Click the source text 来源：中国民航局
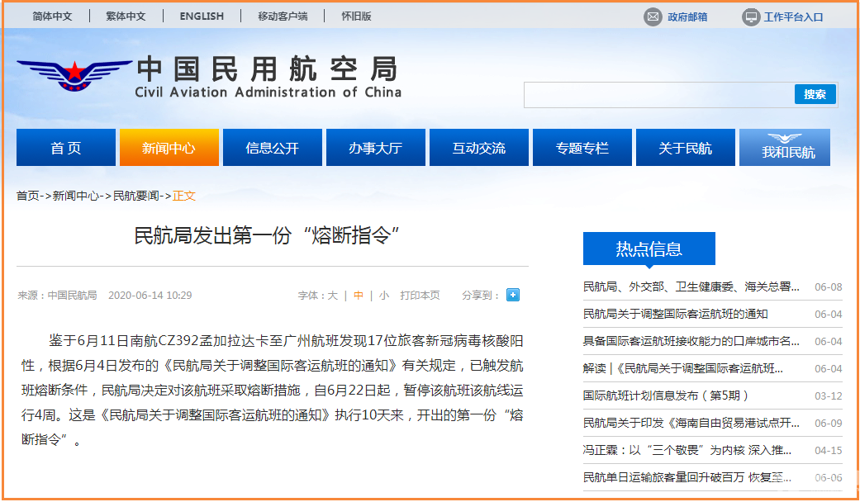This screenshot has width=860, height=502. pos(57,296)
